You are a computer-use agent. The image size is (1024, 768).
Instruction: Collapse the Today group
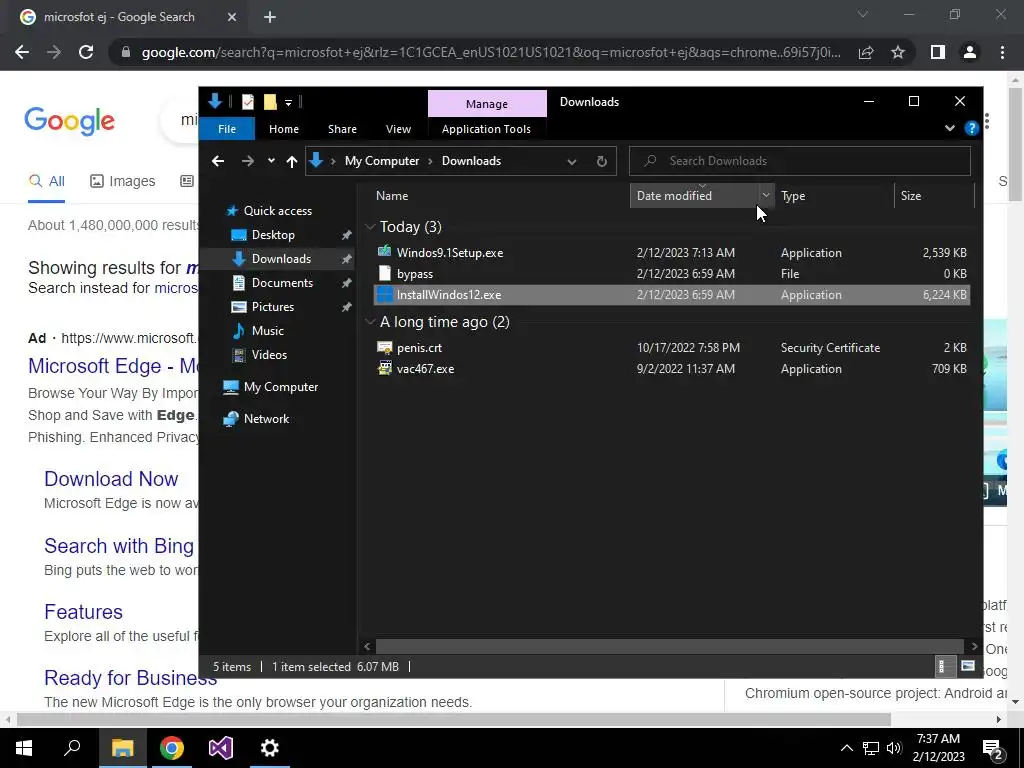(x=370, y=227)
